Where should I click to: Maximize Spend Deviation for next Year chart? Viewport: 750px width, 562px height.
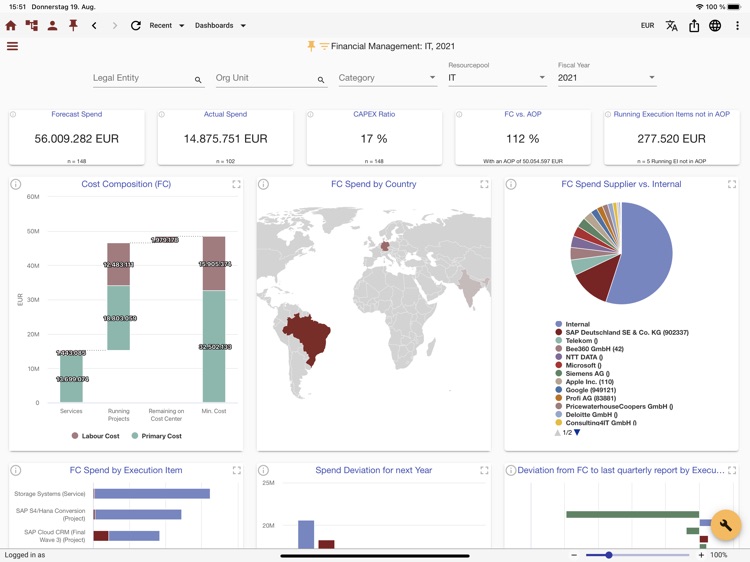[x=484, y=470]
